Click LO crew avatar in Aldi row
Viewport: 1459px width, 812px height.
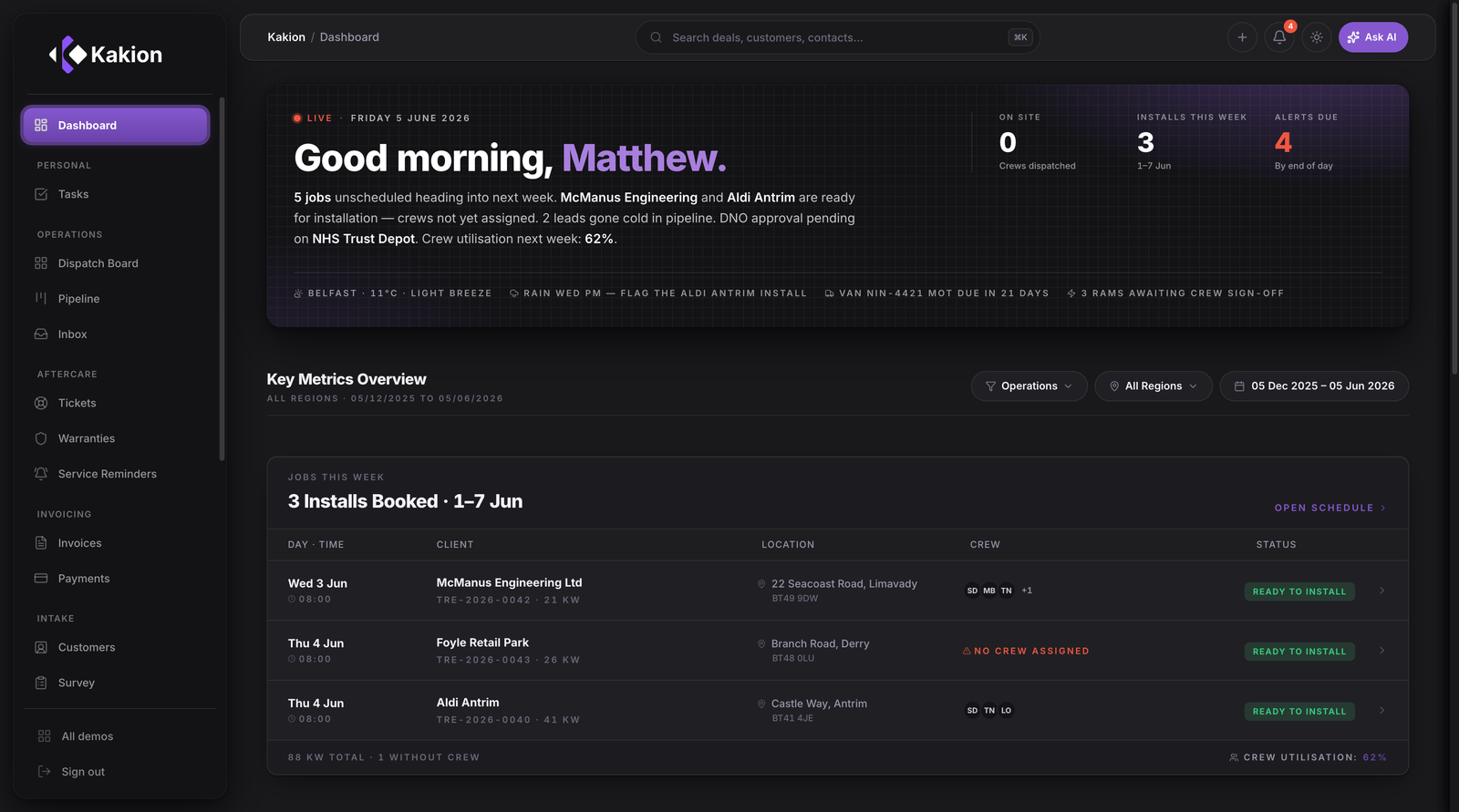[1007, 711]
